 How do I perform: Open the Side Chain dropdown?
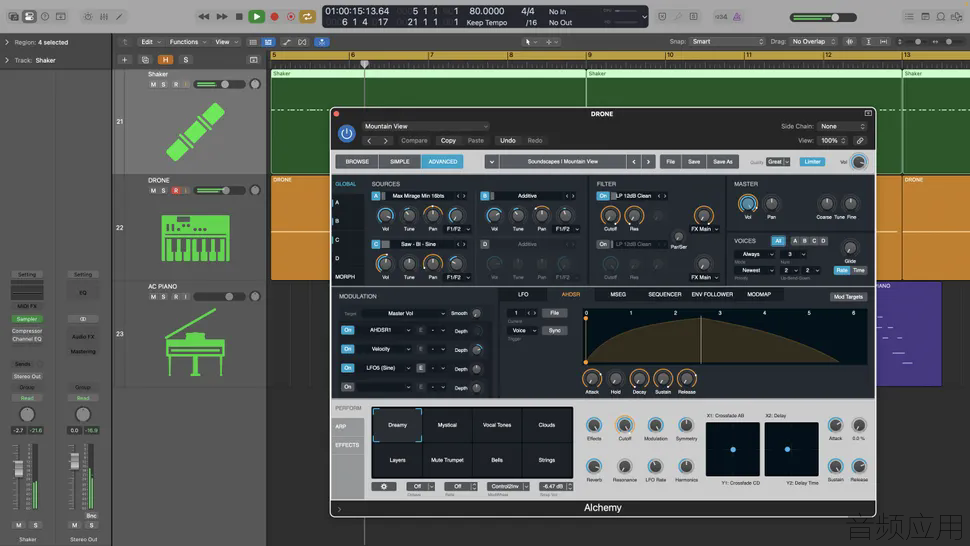(842, 126)
